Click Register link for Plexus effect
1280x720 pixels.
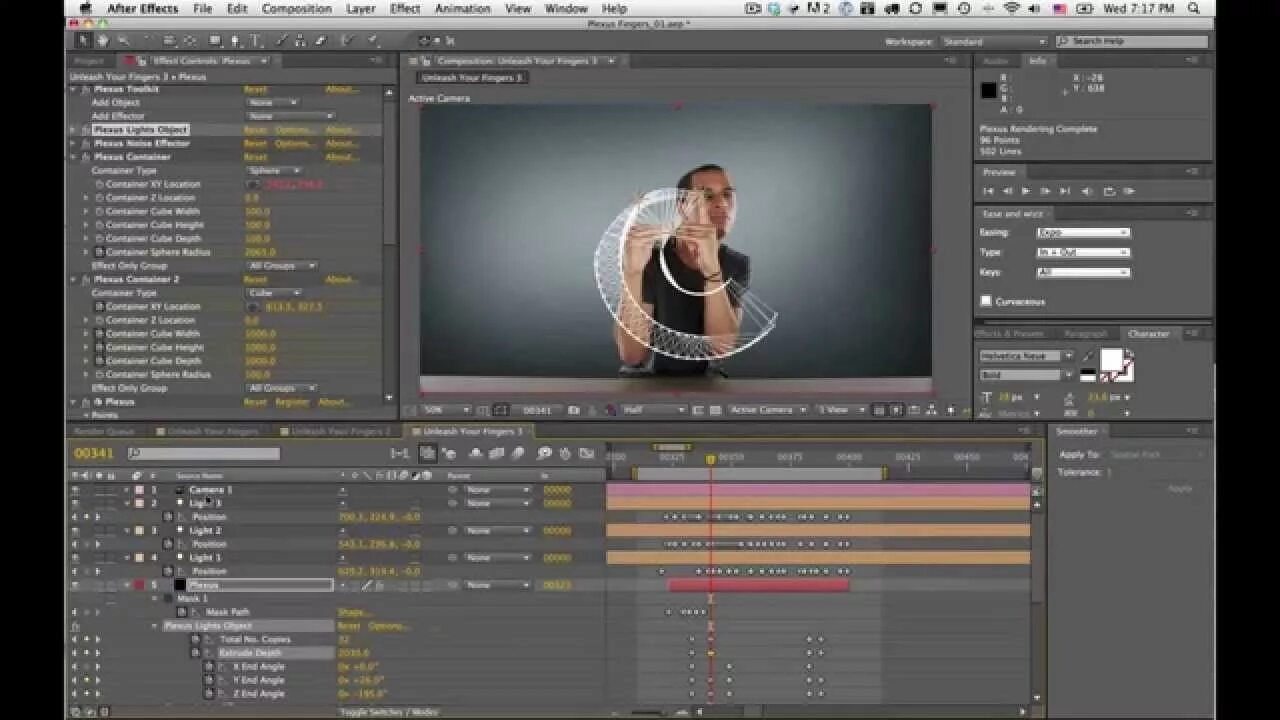click(x=292, y=402)
